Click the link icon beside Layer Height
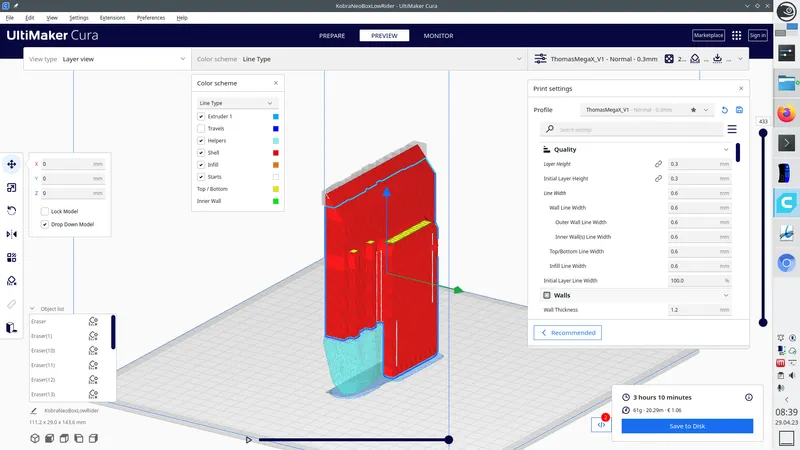This screenshot has width=800, height=450. pyautogui.click(x=658, y=164)
